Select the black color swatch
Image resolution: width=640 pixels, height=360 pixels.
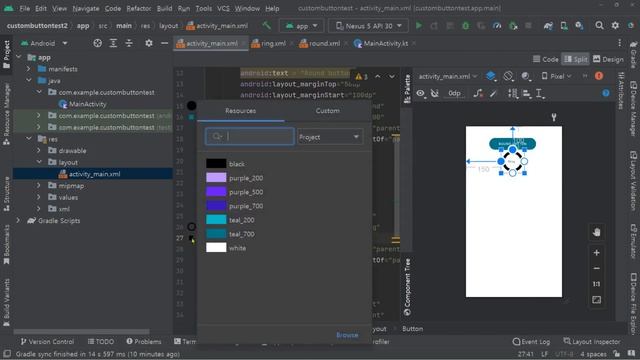point(216,164)
